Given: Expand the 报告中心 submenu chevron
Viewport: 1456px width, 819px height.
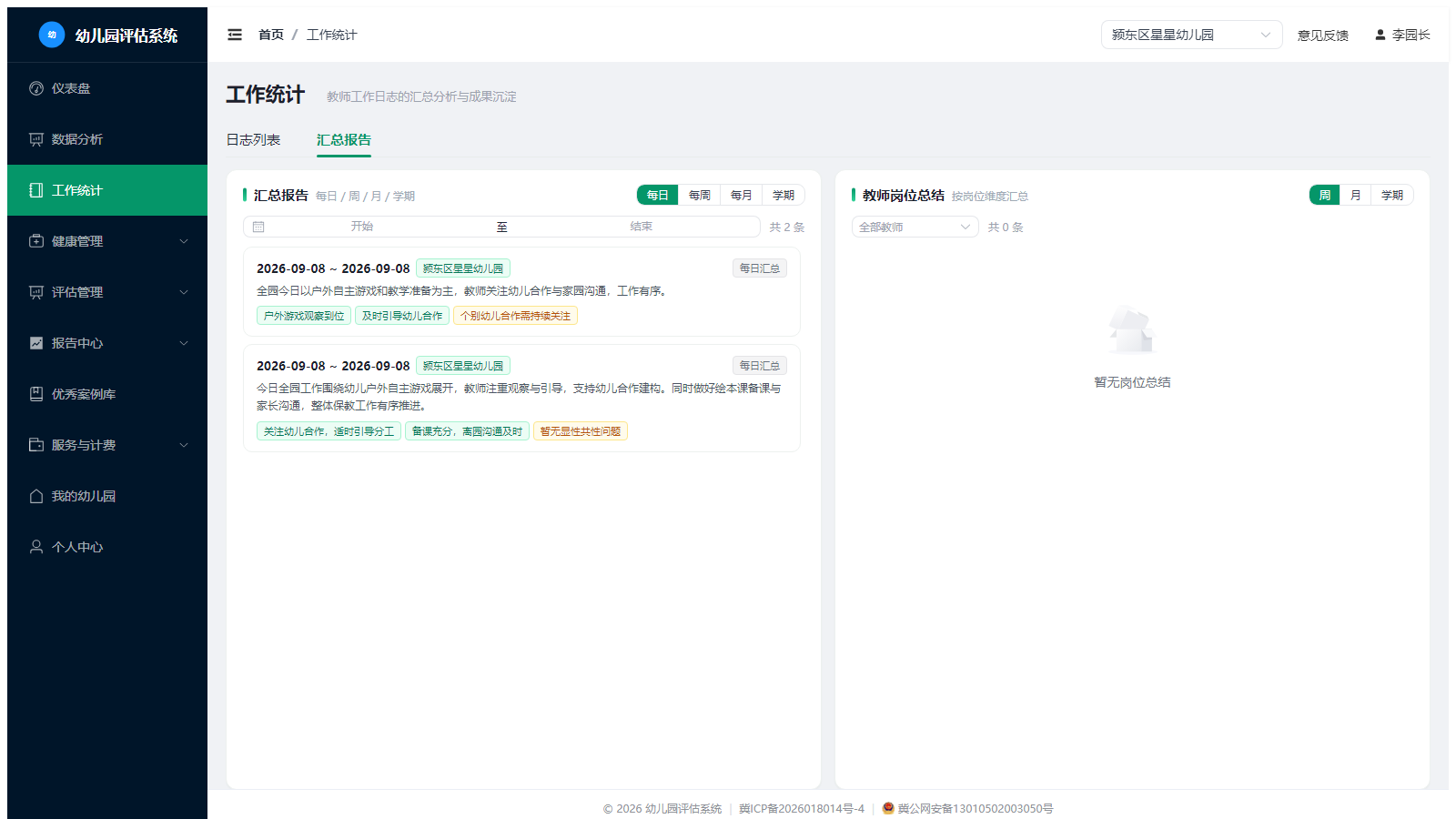Looking at the screenshot, I should pos(184,343).
